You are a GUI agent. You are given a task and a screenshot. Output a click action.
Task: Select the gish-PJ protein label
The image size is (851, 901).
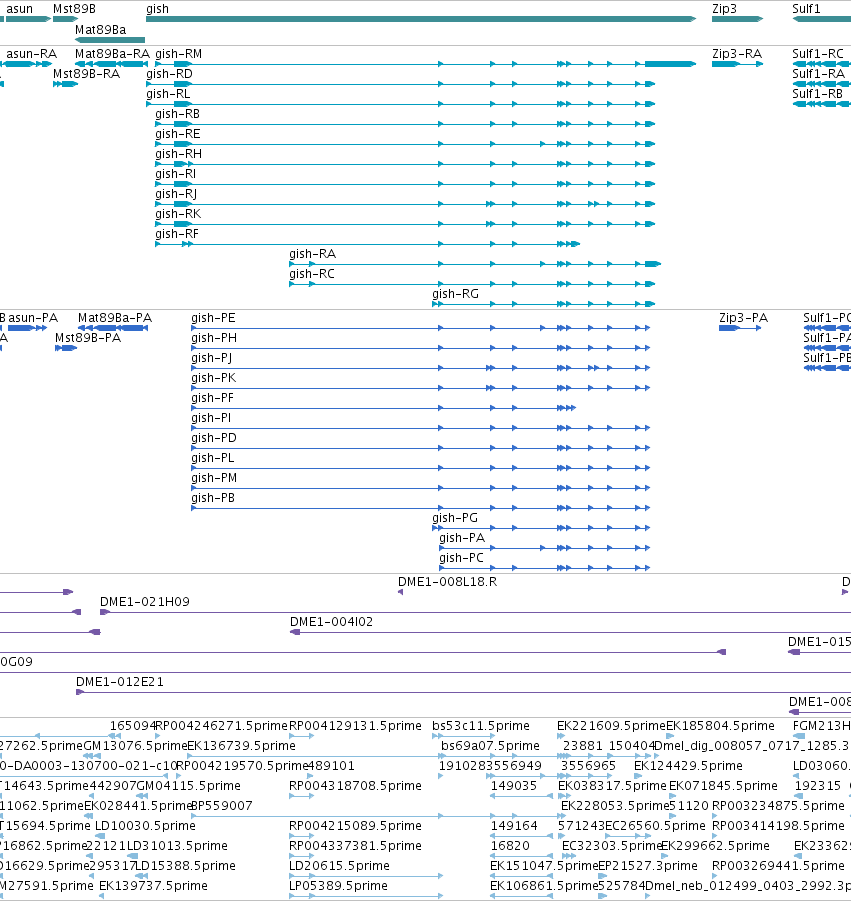coord(212,358)
